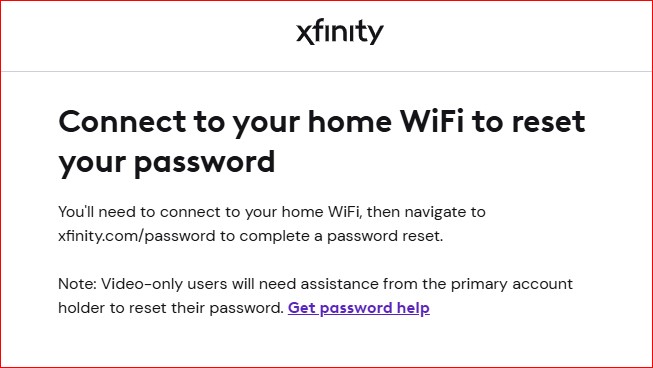Click the word "Connect" in the heading
This screenshot has width=653, height=368.
click(122, 122)
